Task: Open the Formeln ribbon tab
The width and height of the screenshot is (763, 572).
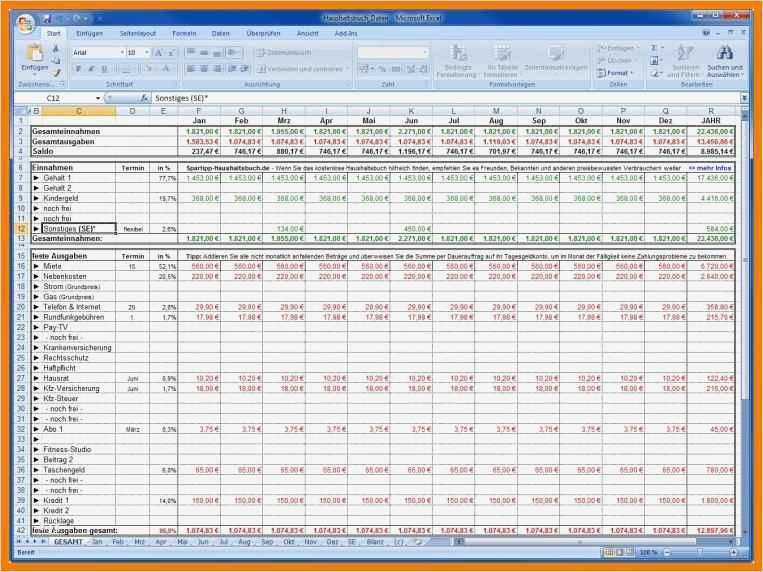Action: (x=184, y=34)
